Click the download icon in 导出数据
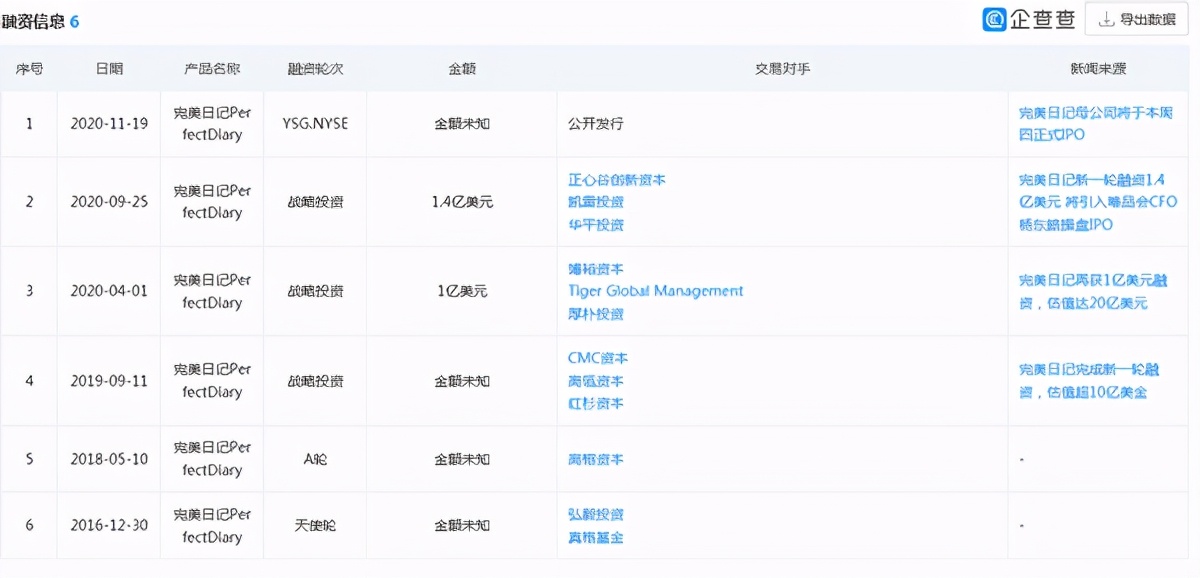Viewport: 1200px width, 578px height. point(1106,19)
